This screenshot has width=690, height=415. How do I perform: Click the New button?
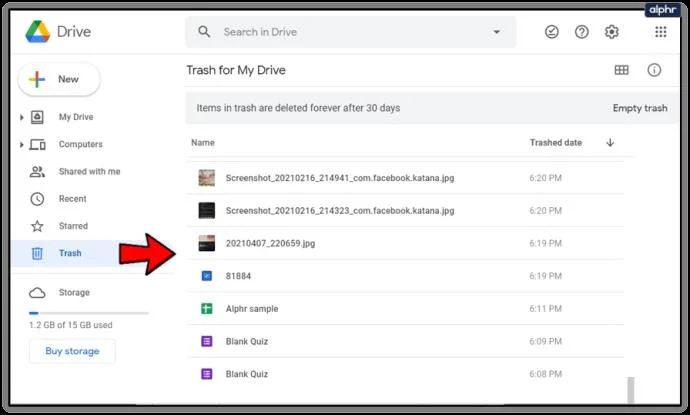pyautogui.click(x=59, y=79)
